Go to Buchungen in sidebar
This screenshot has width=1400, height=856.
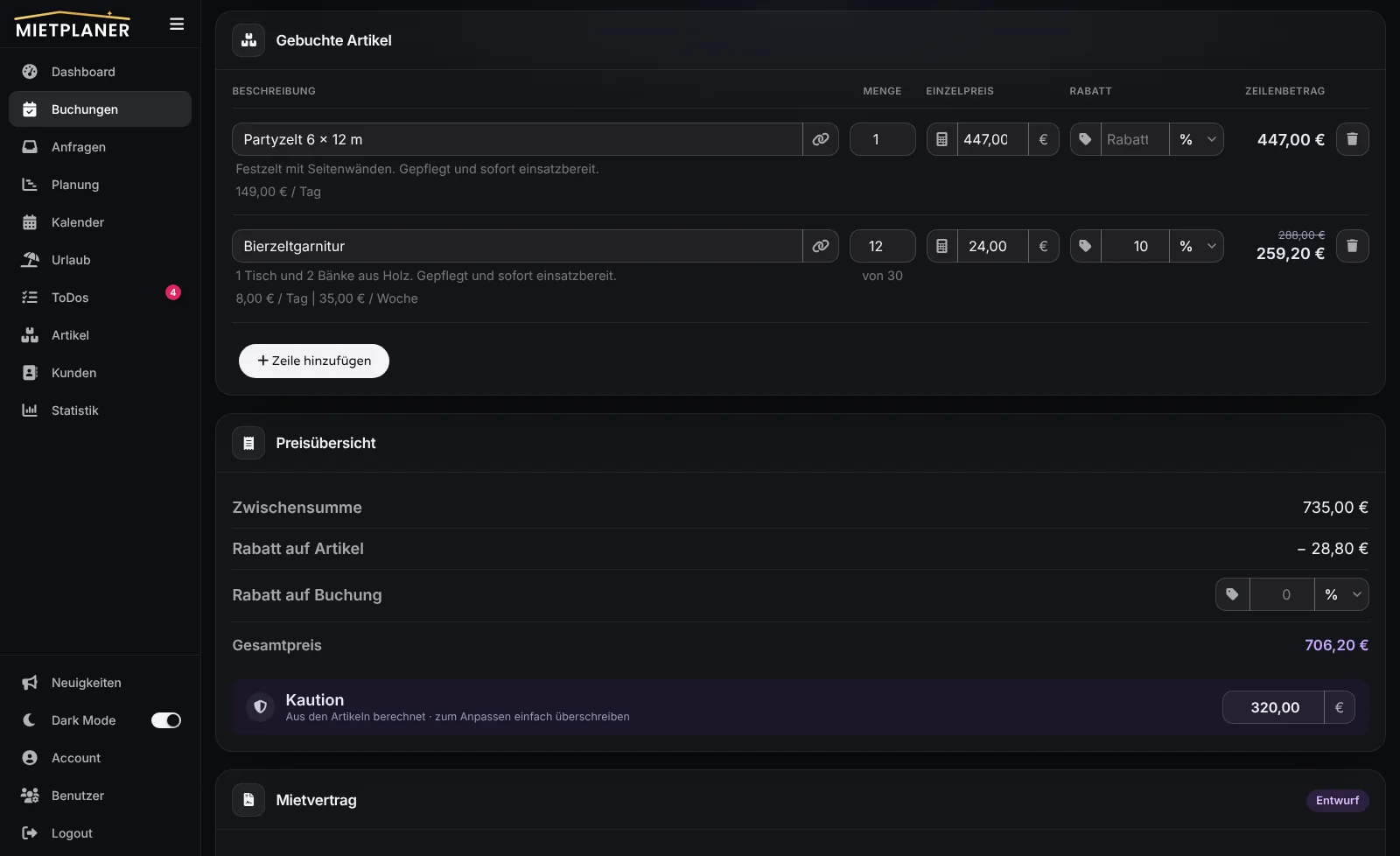pos(100,109)
